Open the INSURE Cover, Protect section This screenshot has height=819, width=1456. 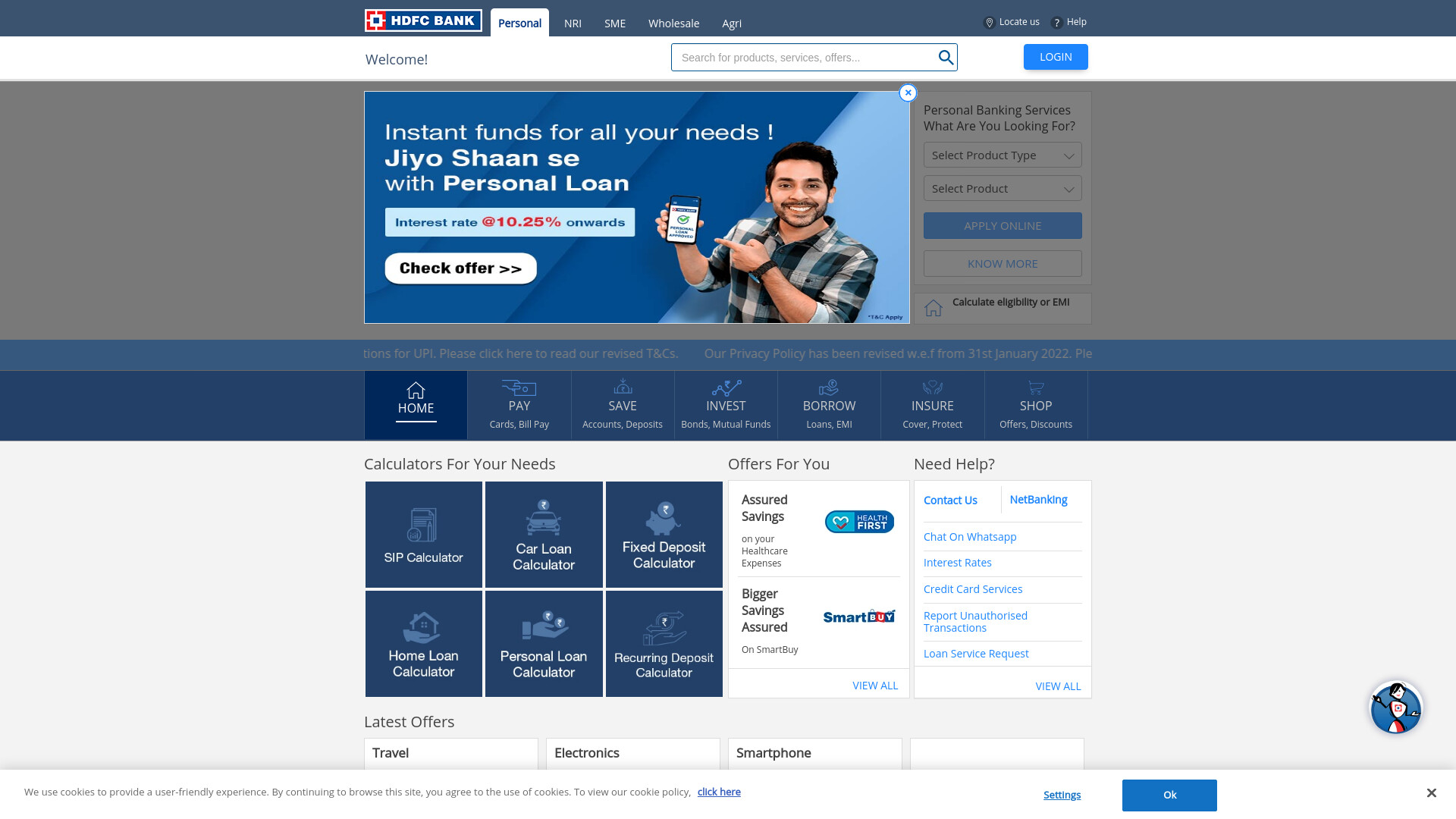(x=933, y=406)
